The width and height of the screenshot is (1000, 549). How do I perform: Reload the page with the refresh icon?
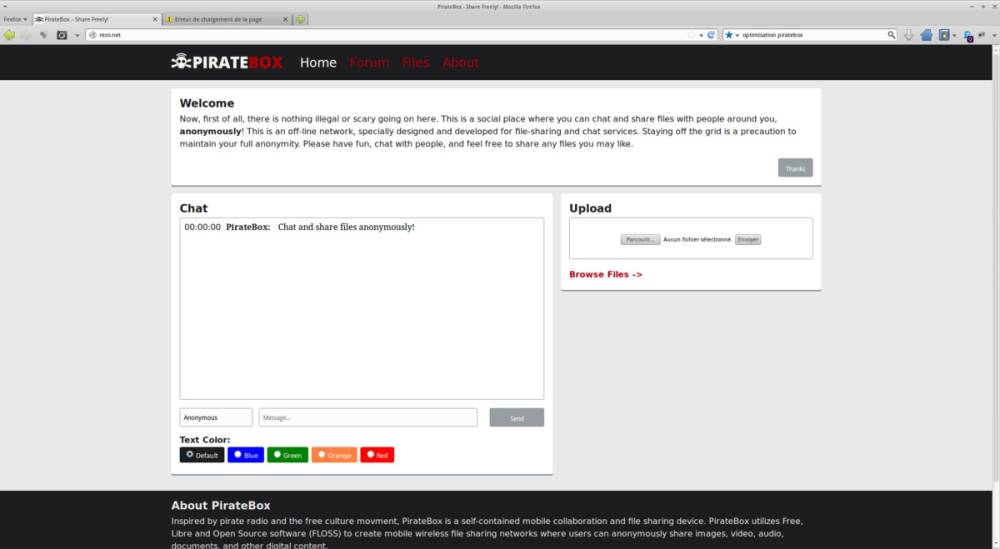click(x=711, y=35)
